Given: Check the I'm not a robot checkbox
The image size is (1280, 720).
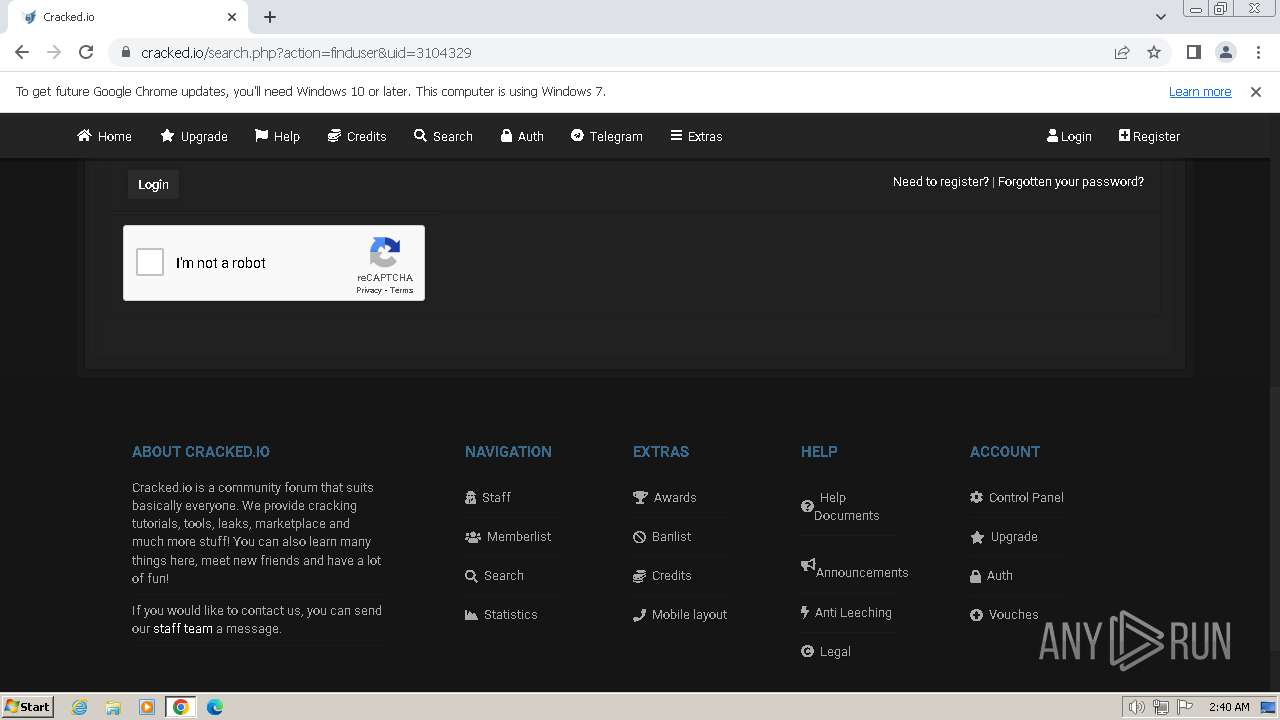Looking at the screenshot, I should (150, 262).
